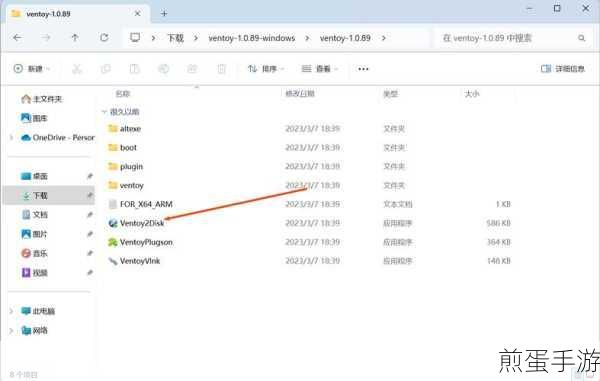Click the Rename icon in toolbar
The width and height of the screenshot is (600, 381).
(x=163, y=69)
